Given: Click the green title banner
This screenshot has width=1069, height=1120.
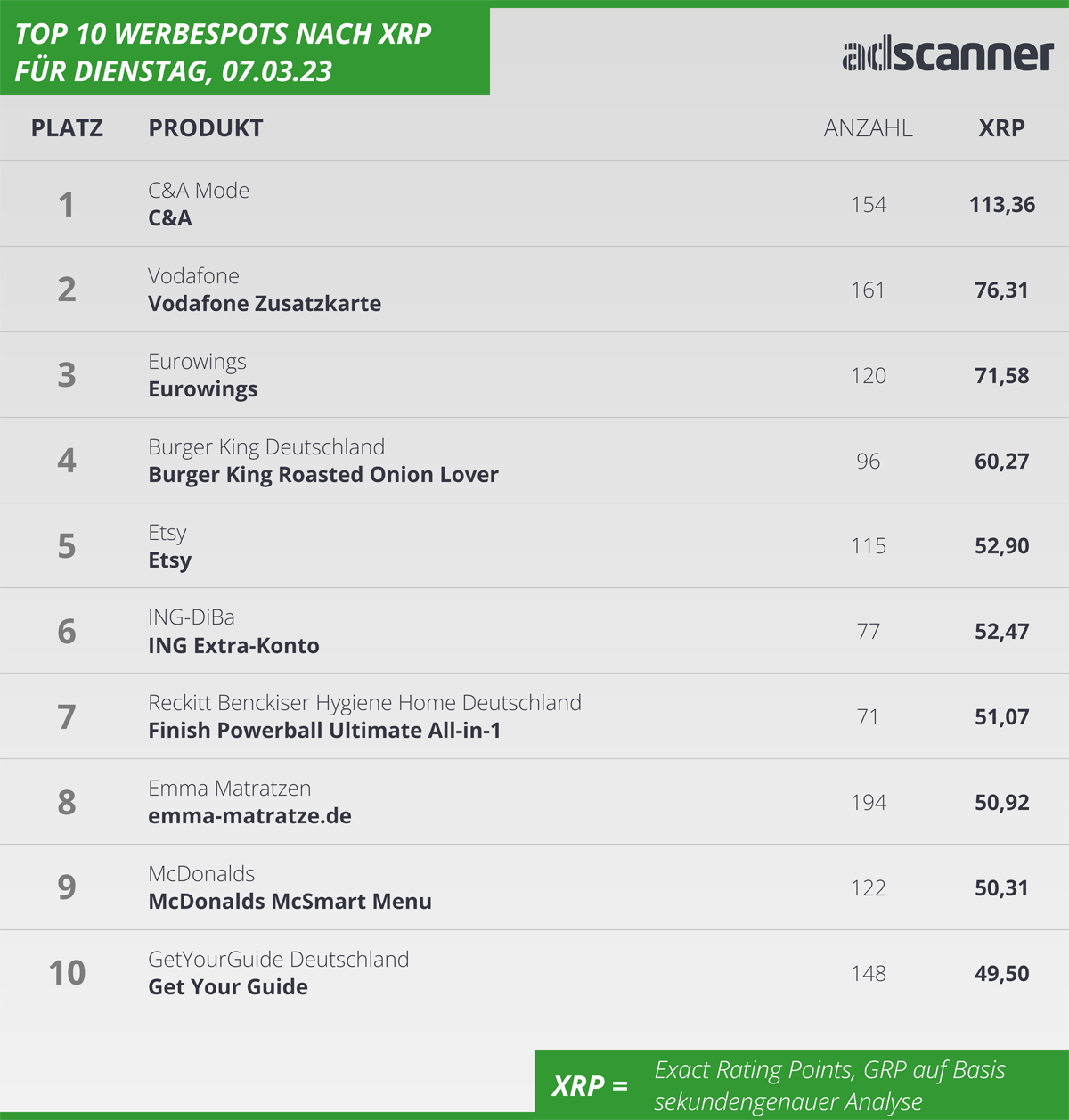Looking at the screenshot, I should pyautogui.click(x=245, y=51).
